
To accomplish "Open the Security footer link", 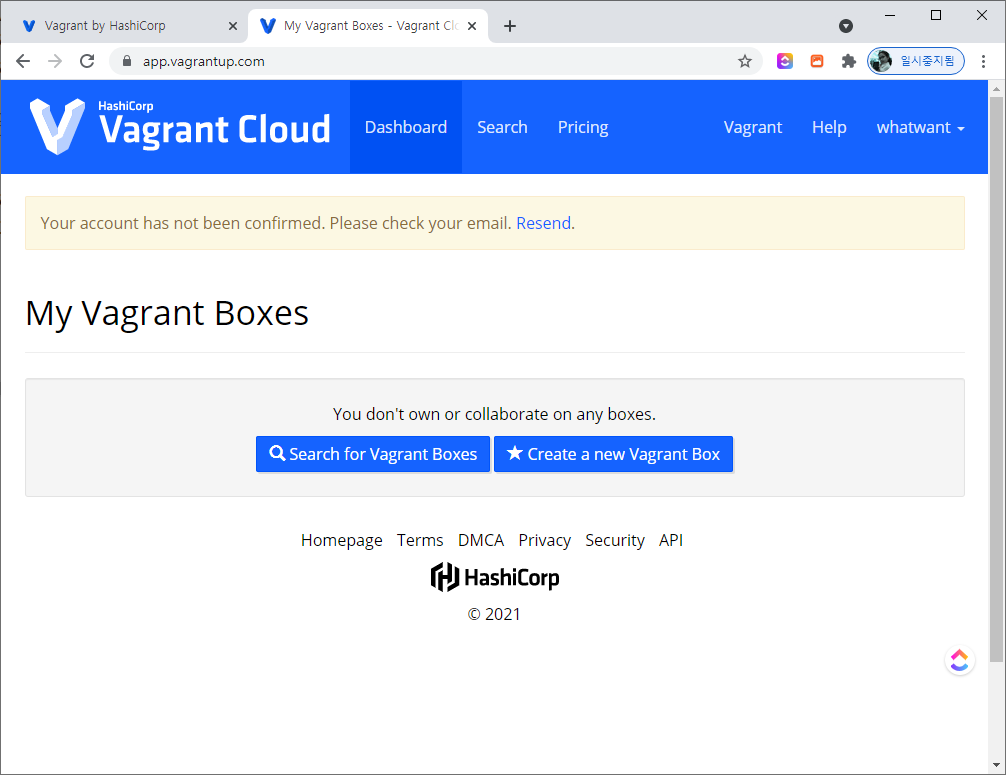I will pyautogui.click(x=615, y=540).
